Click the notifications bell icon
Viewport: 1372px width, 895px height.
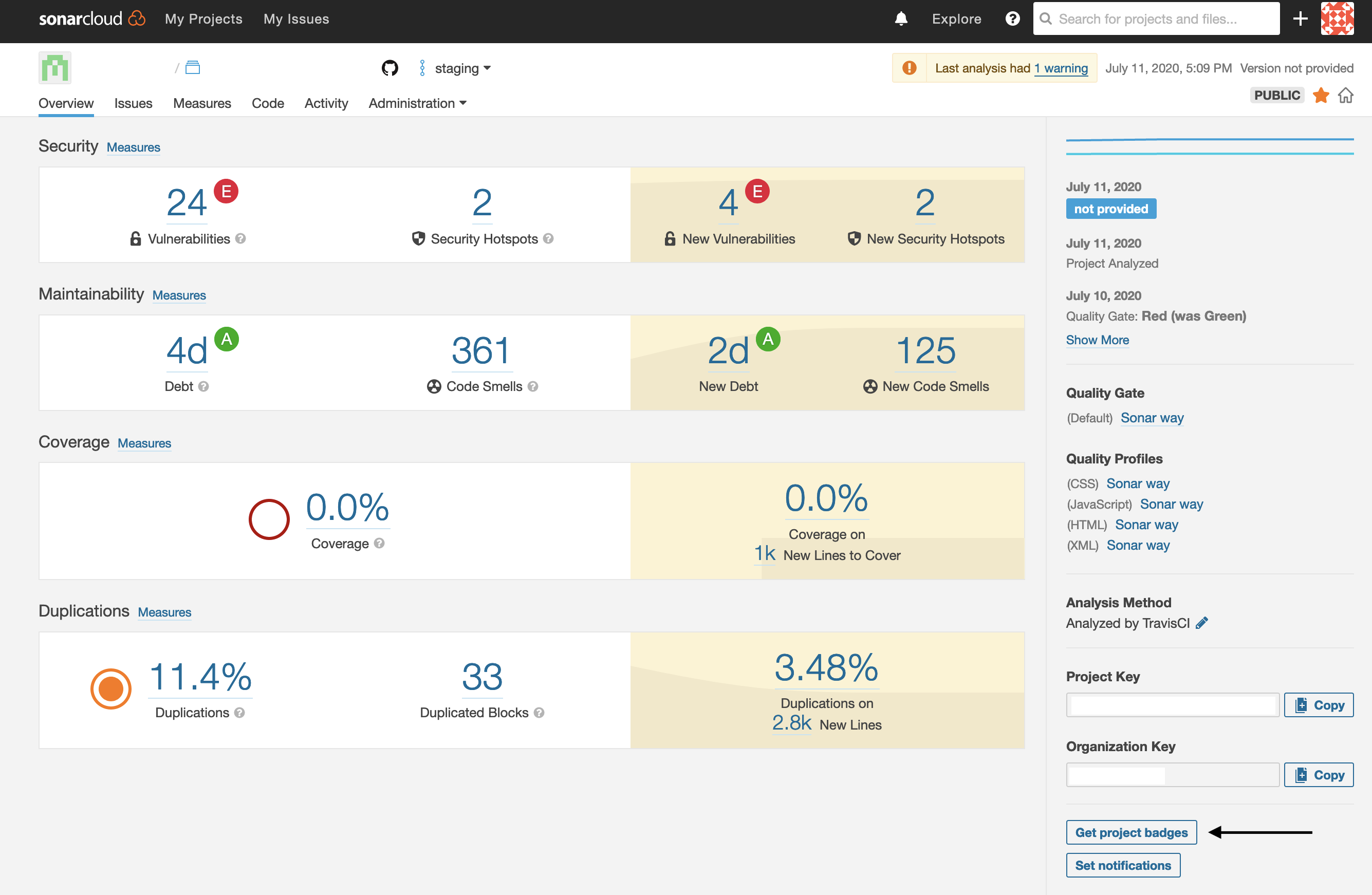[x=901, y=19]
